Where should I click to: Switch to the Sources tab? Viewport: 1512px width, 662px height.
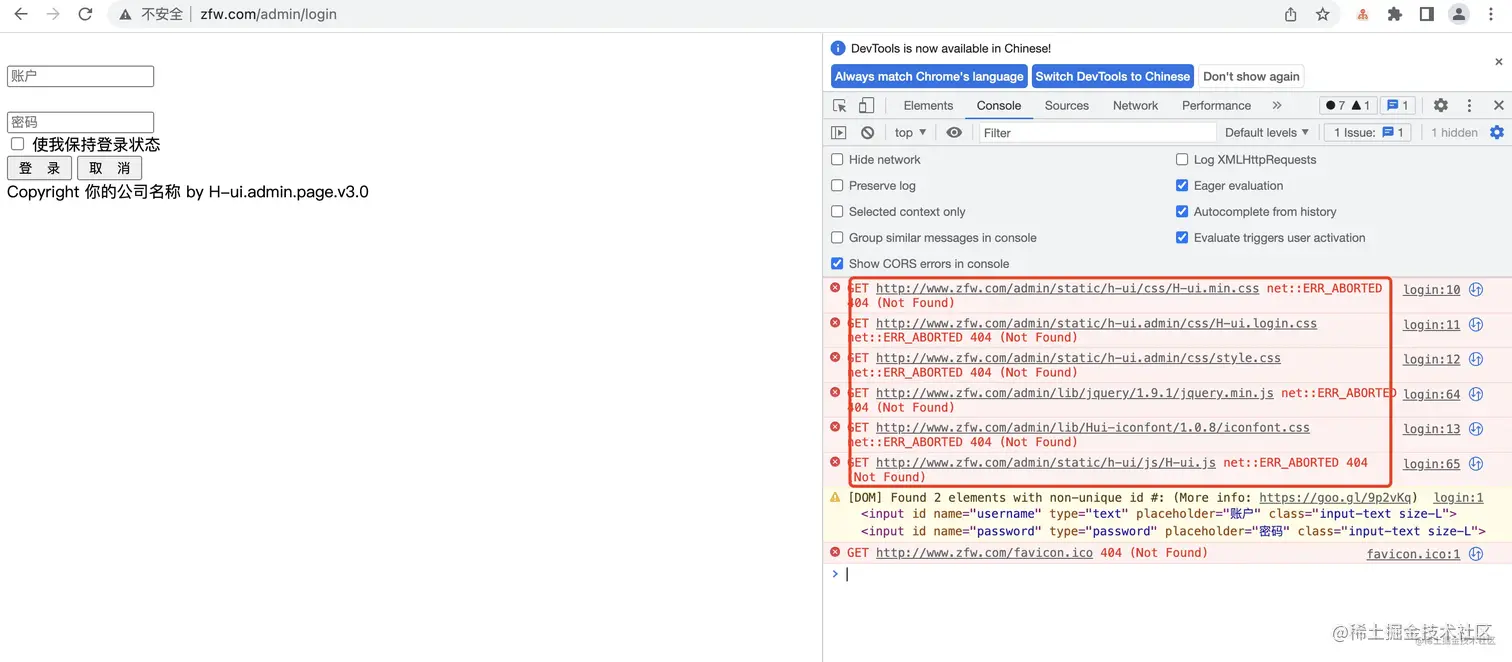[x=1066, y=105]
